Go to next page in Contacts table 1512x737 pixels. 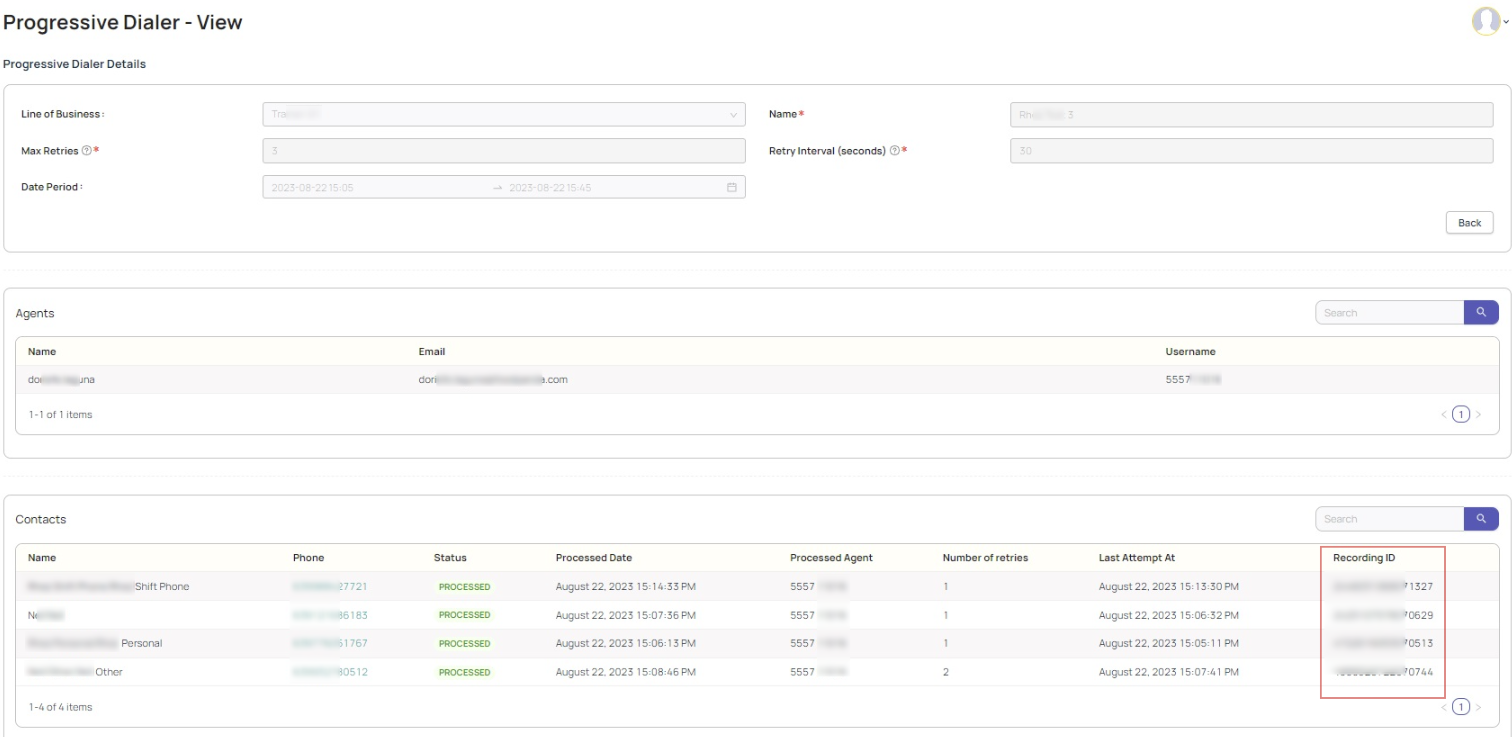[1479, 707]
